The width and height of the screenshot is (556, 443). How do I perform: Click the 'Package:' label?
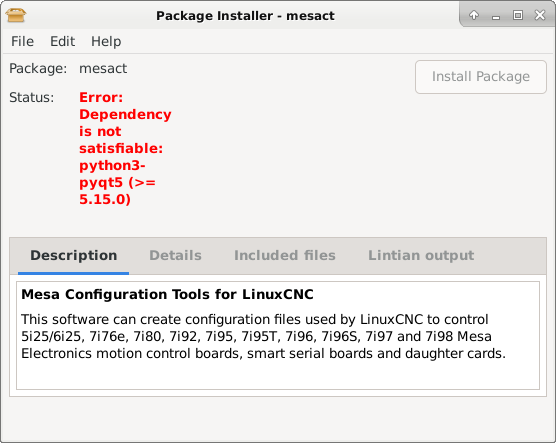pos(38,68)
